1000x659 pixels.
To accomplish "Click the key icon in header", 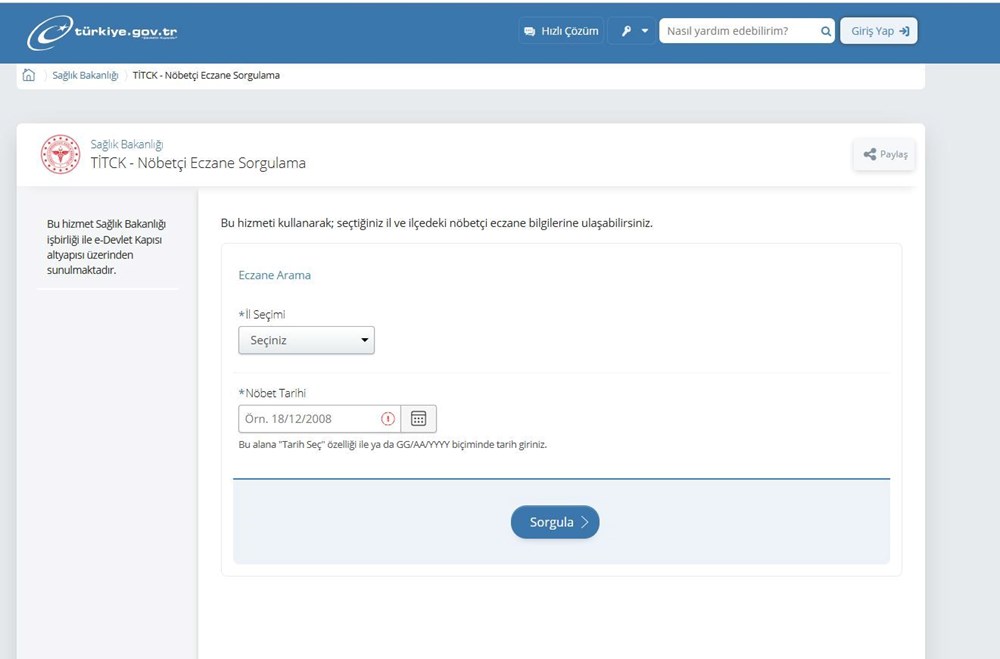I will [627, 31].
